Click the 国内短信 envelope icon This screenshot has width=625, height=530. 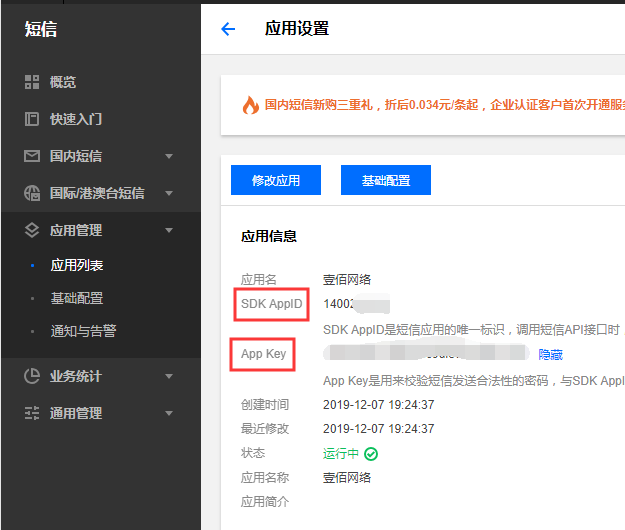pyautogui.click(x=32, y=156)
